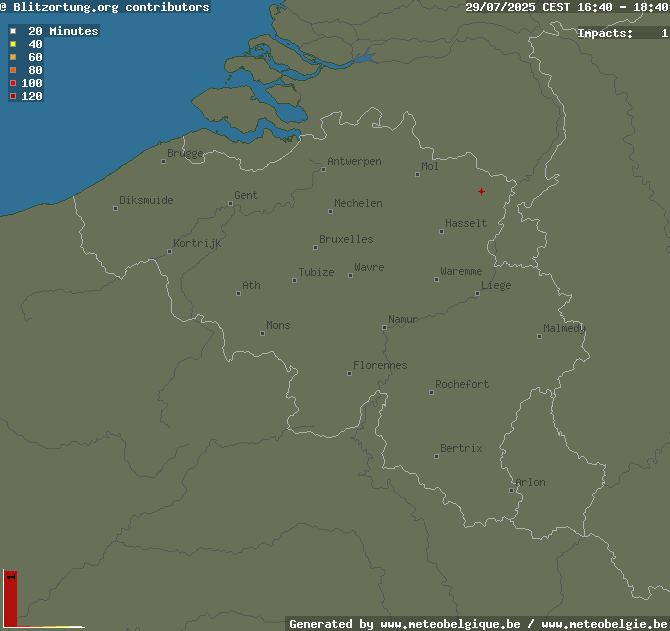The width and height of the screenshot is (670, 631).
Task: Click the Arlon city marker dot
Action: [511, 490]
